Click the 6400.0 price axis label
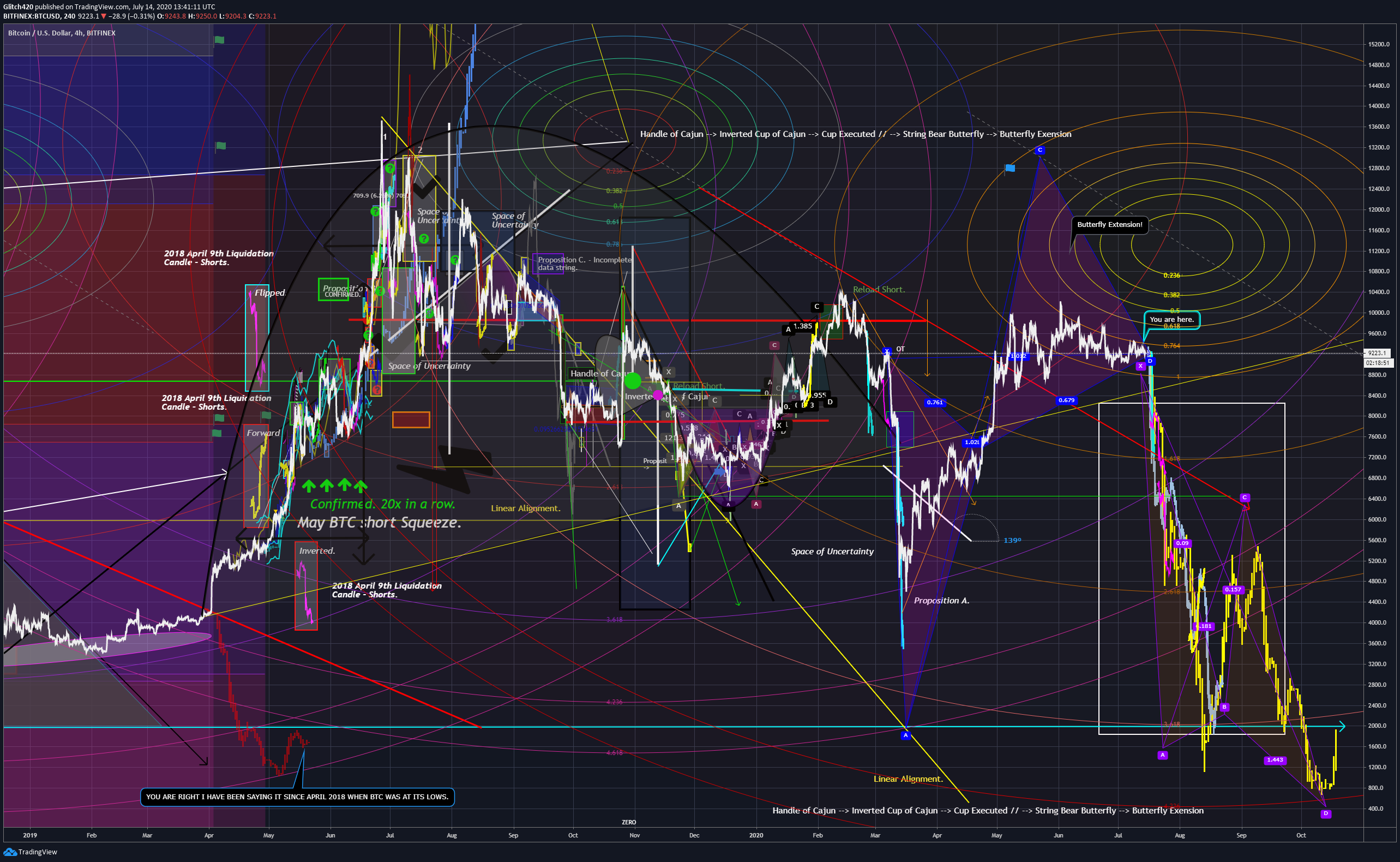This screenshot has height=862, width=1400. [x=1377, y=498]
